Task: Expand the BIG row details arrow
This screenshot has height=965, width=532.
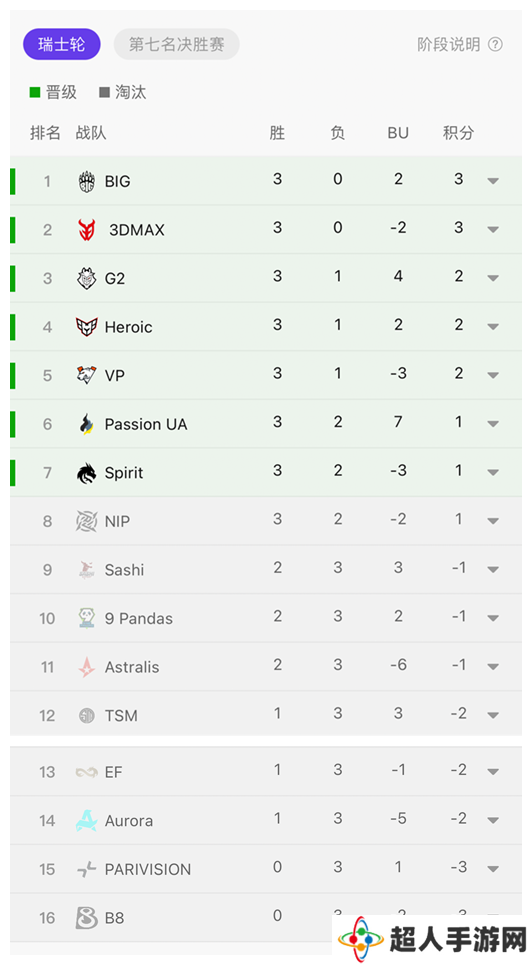Action: (x=493, y=181)
